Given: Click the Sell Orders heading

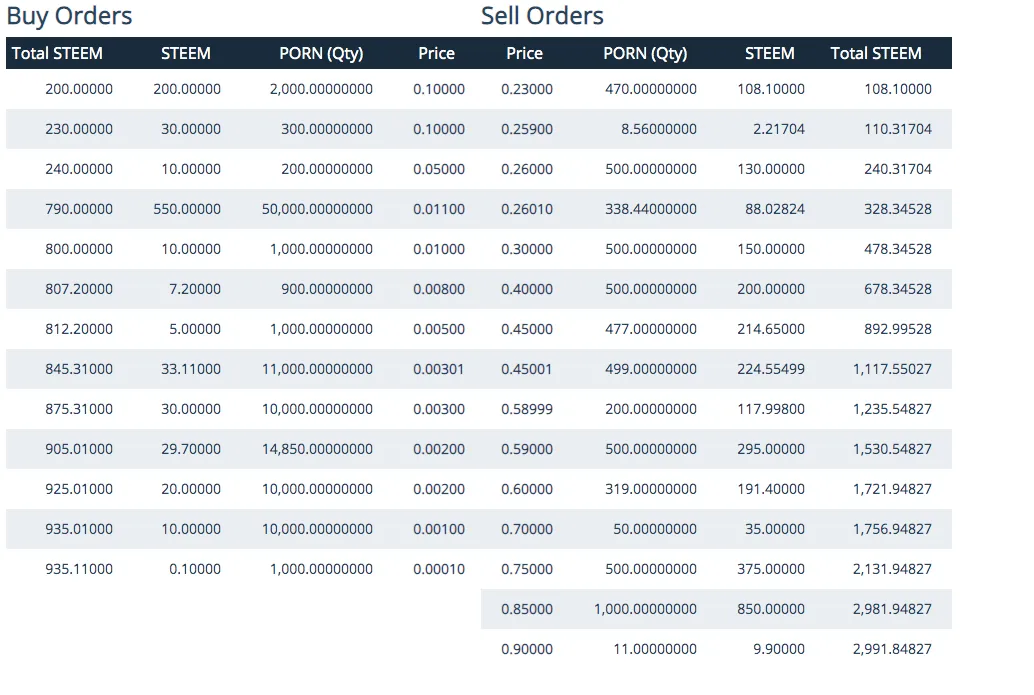Looking at the screenshot, I should [542, 16].
